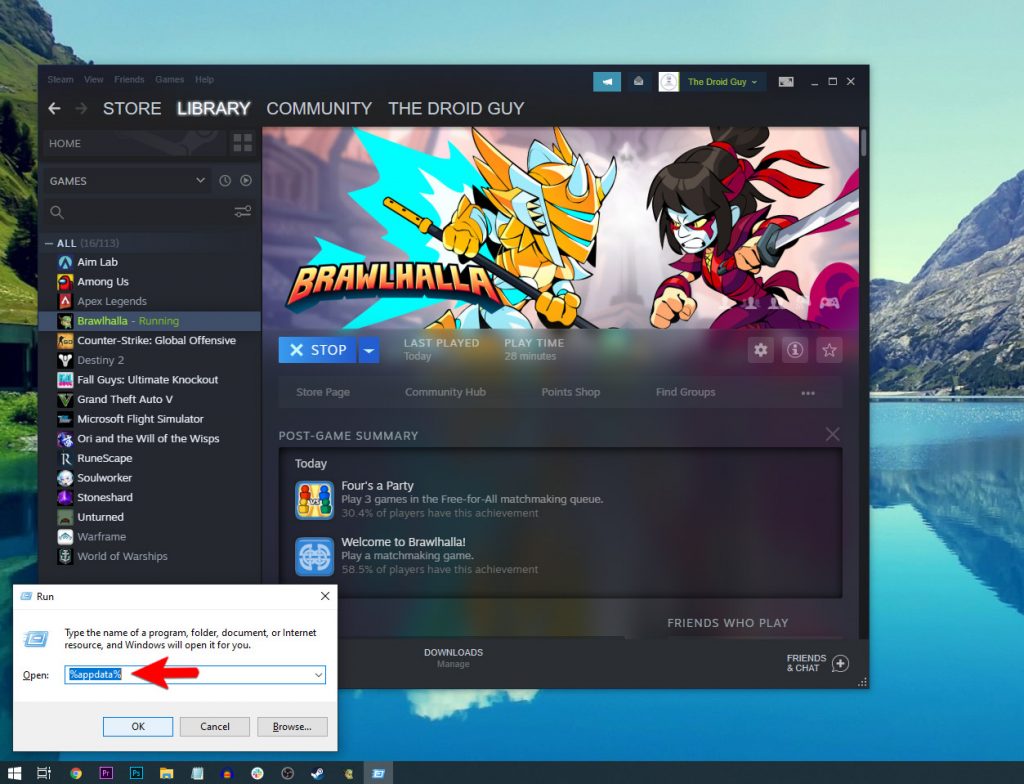Click Welcome to Brawlhalla achievement icon
The image size is (1024, 784).
click(314, 557)
